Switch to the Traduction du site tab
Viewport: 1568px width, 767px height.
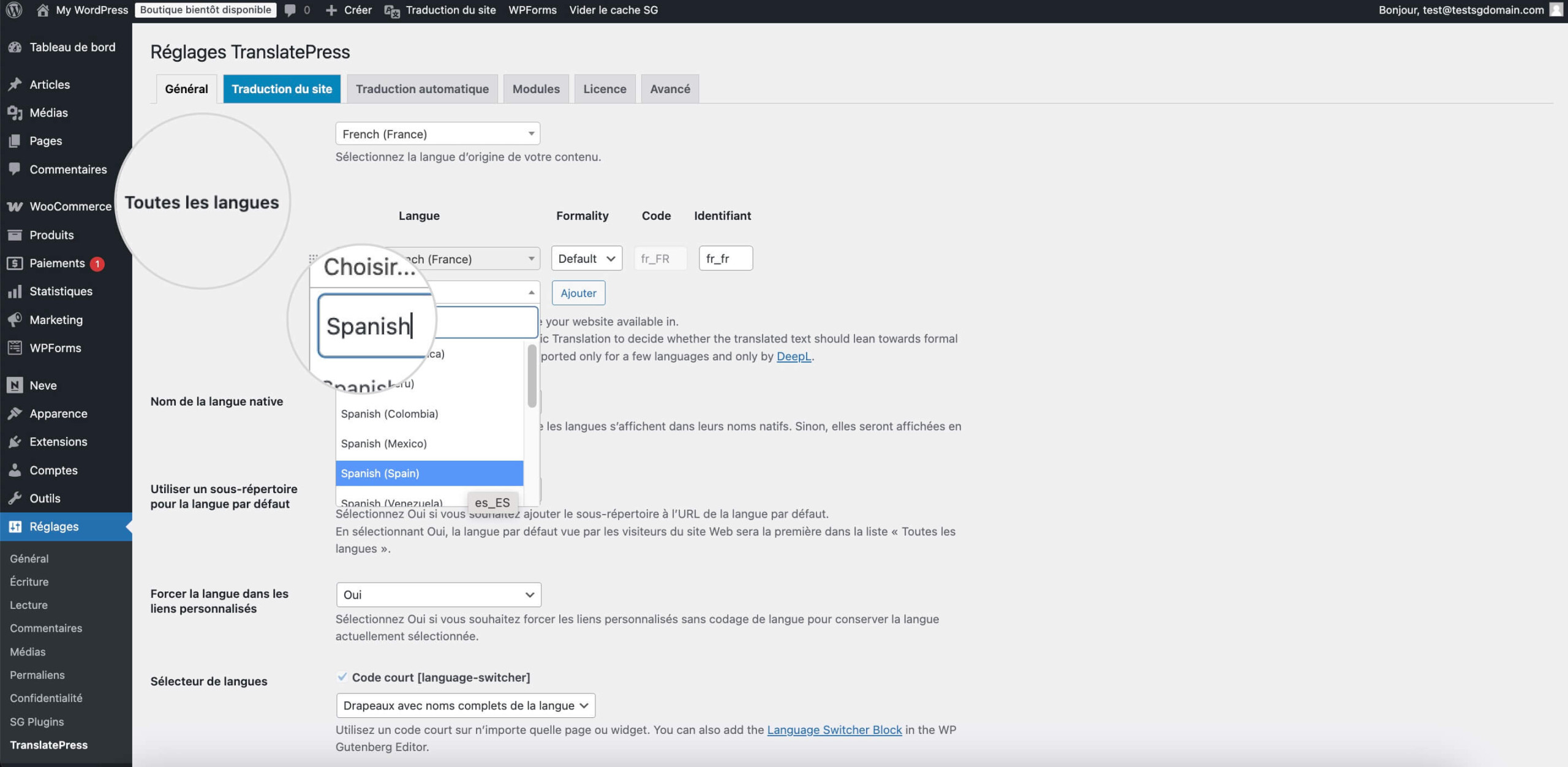coord(282,89)
